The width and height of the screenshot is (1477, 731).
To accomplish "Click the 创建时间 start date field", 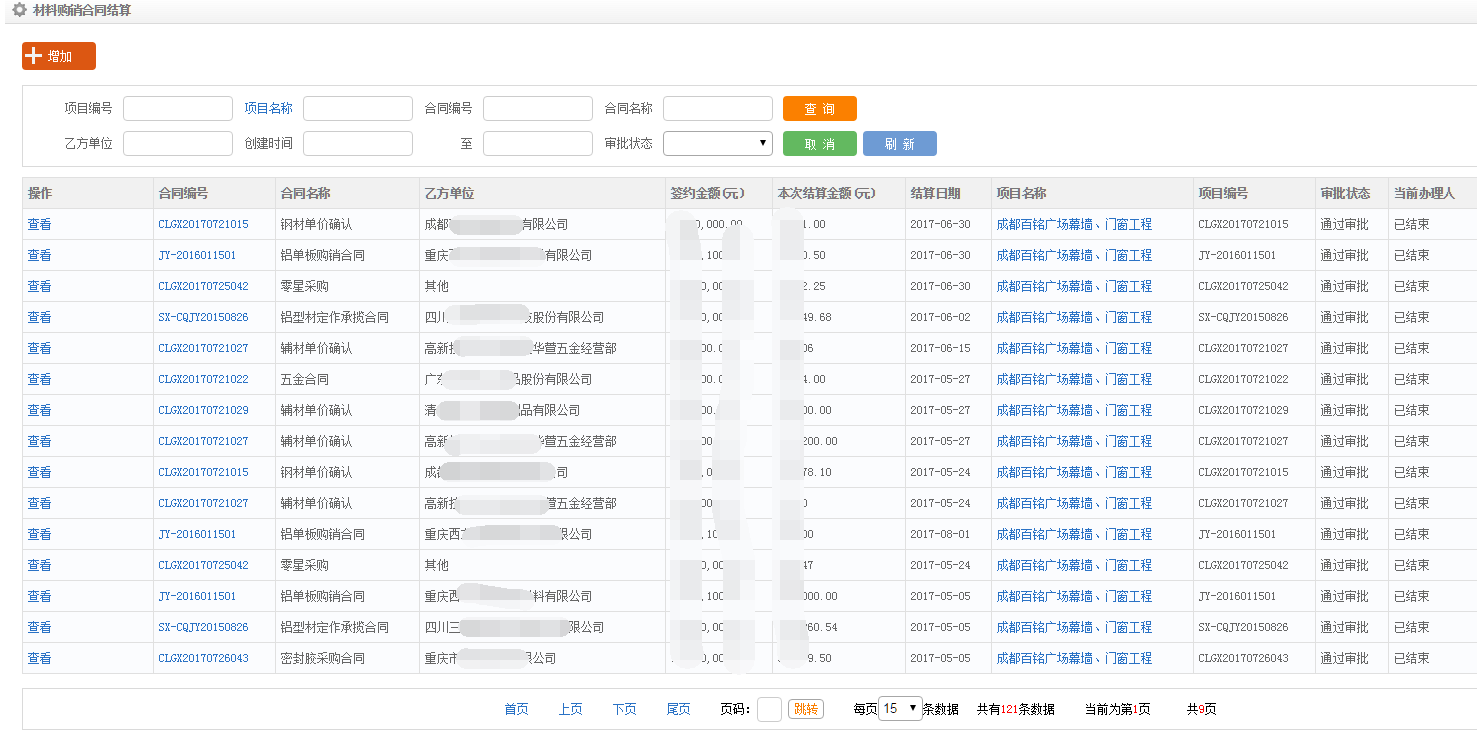I will pyautogui.click(x=358, y=144).
